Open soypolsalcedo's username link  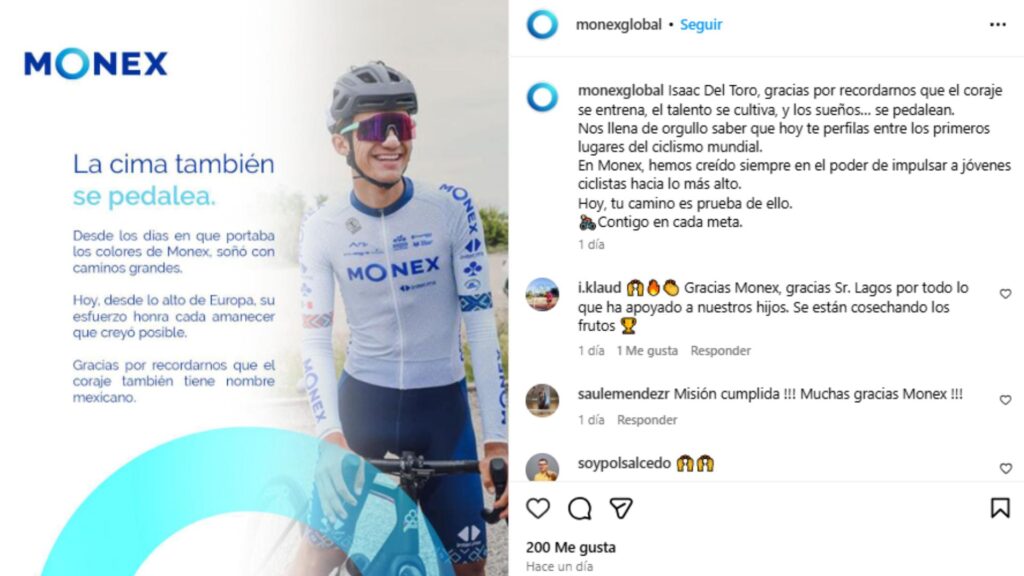pos(624,463)
